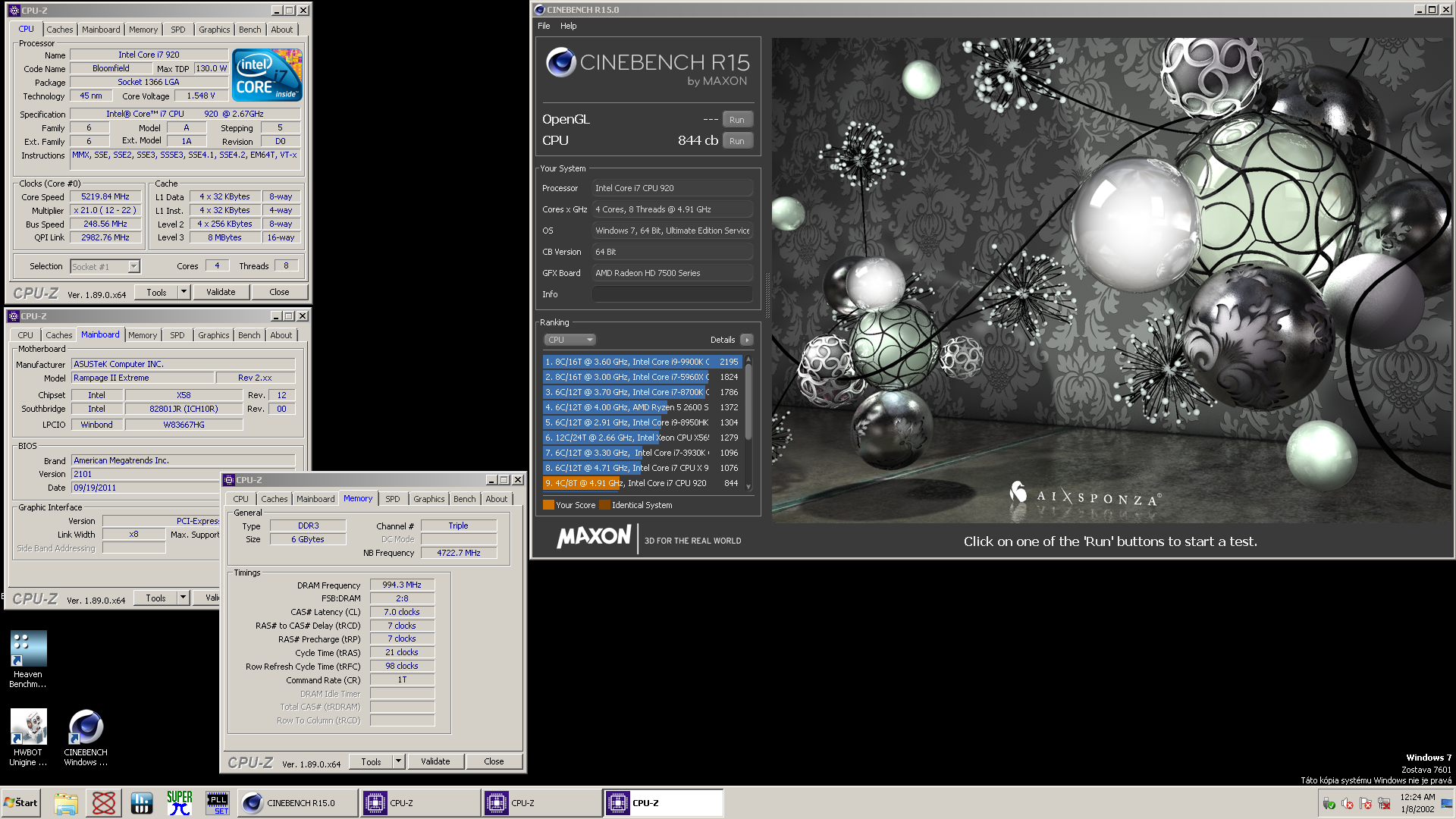Click Core Speed value 5219.84 MHz
Viewport: 1456px width, 819px height.
coord(105,196)
